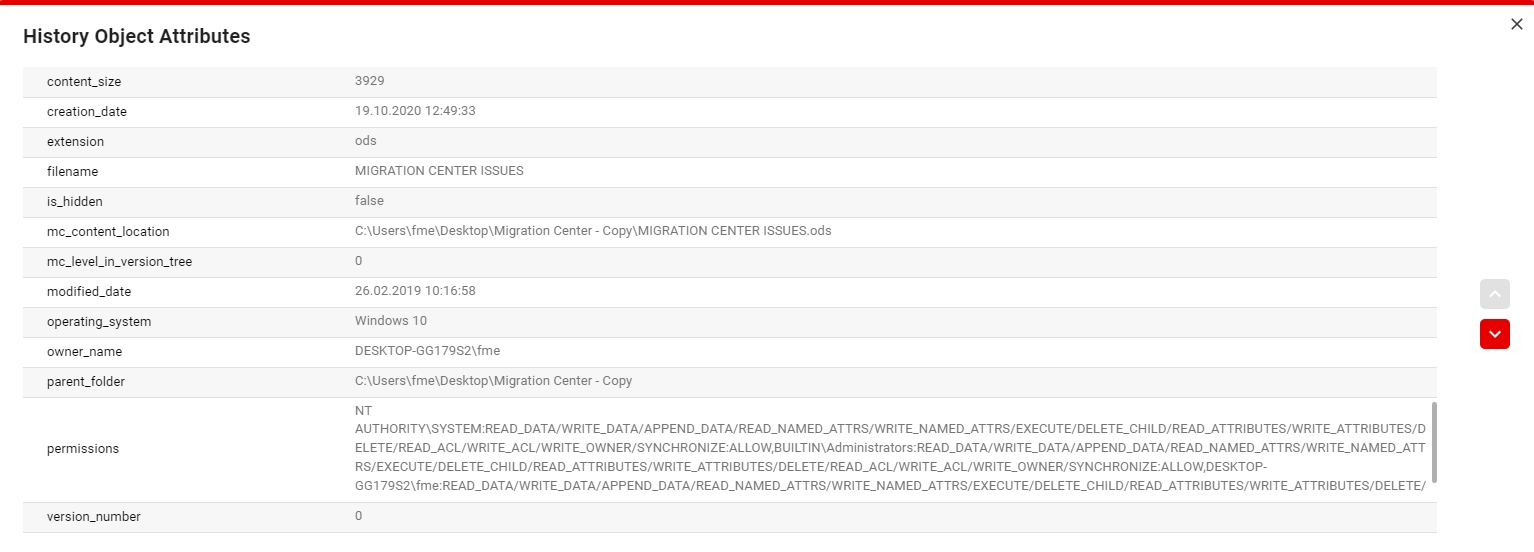This screenshot has height=552, width=1534.
Task: Click the History Object Attributes heading
Action: (x=137, y=37)
